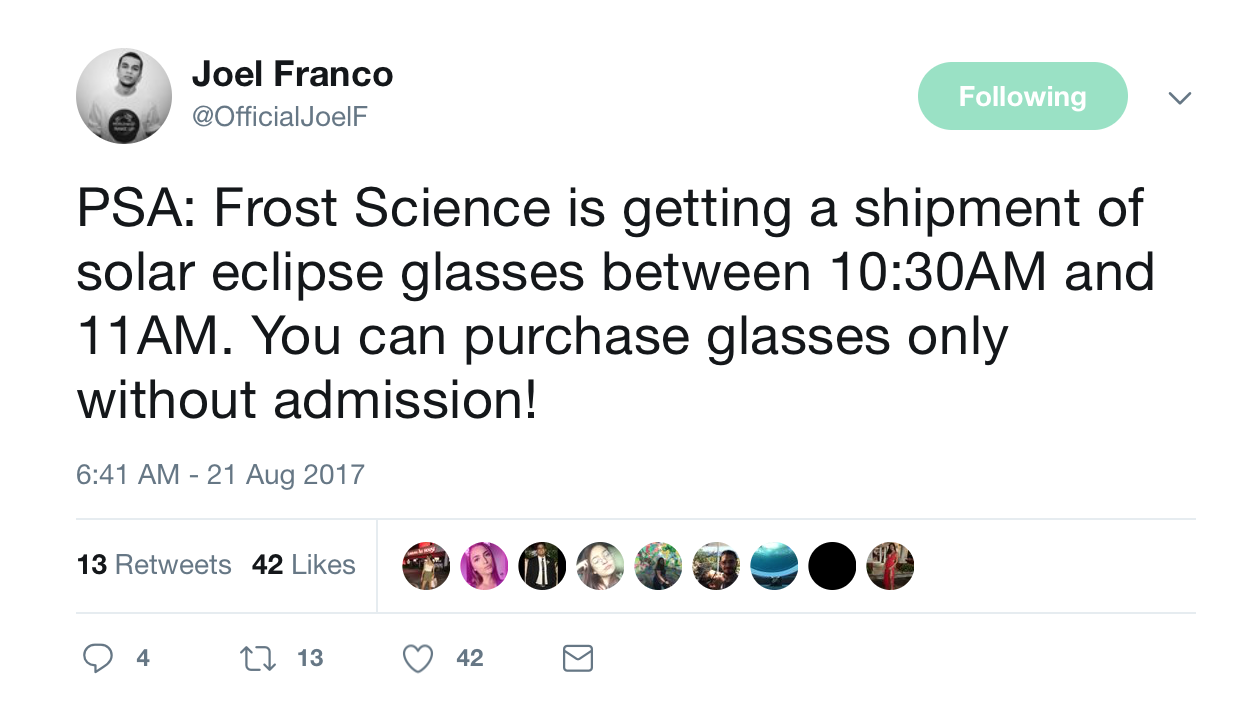The width and height of the screenshot is (1258, 712).
Task: Open the liker avatar with red dress
Action: coord(890,566)
